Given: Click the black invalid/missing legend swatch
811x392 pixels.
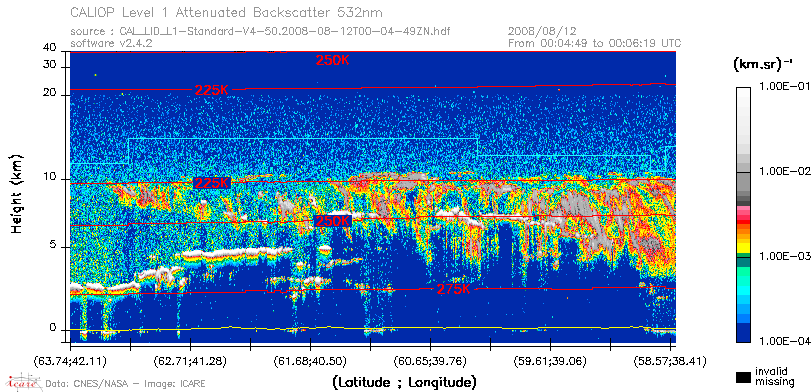Looking at the screenshot, I should [x=744, y=377].
